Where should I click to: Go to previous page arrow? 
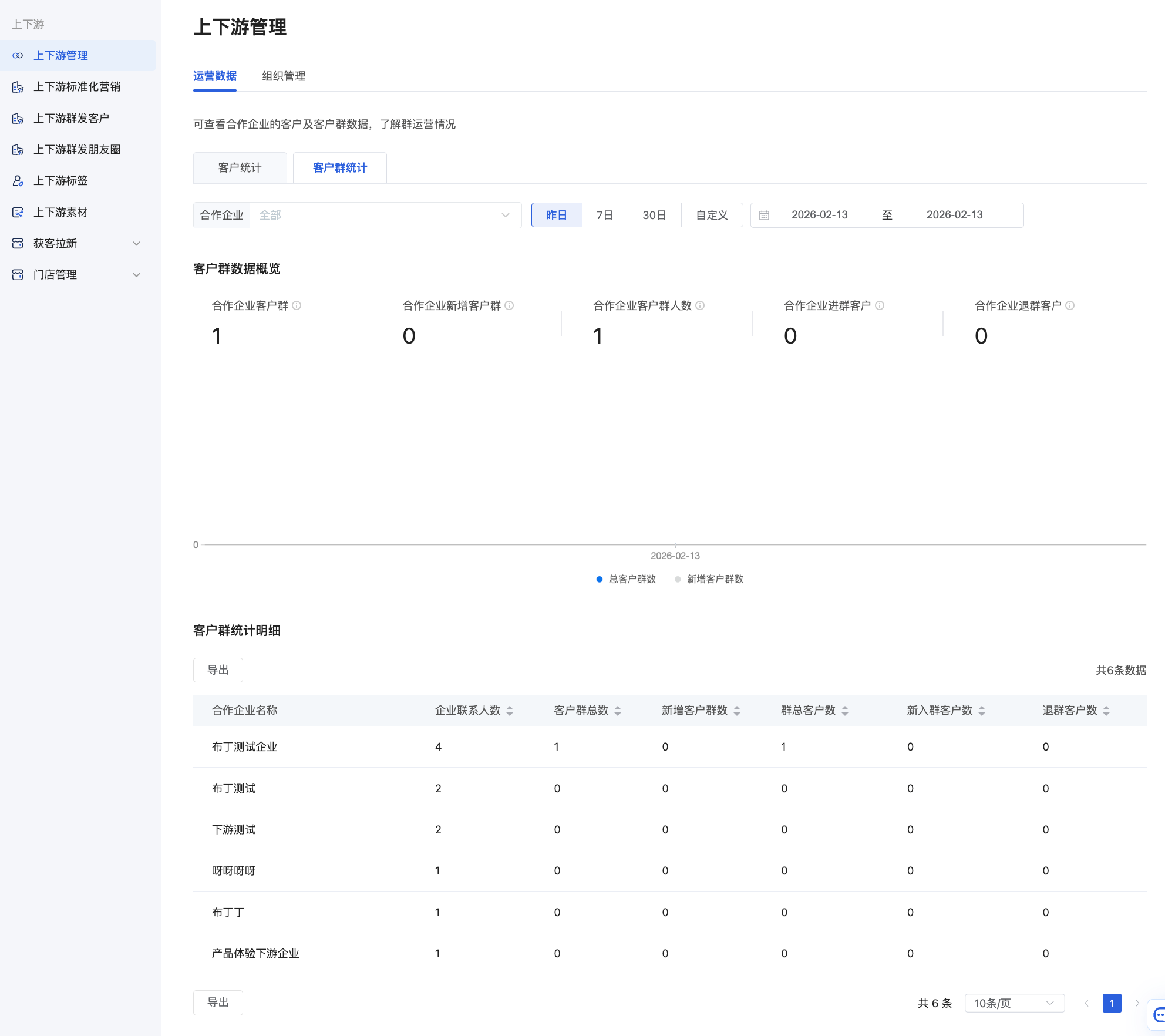coord(1086,1003)
